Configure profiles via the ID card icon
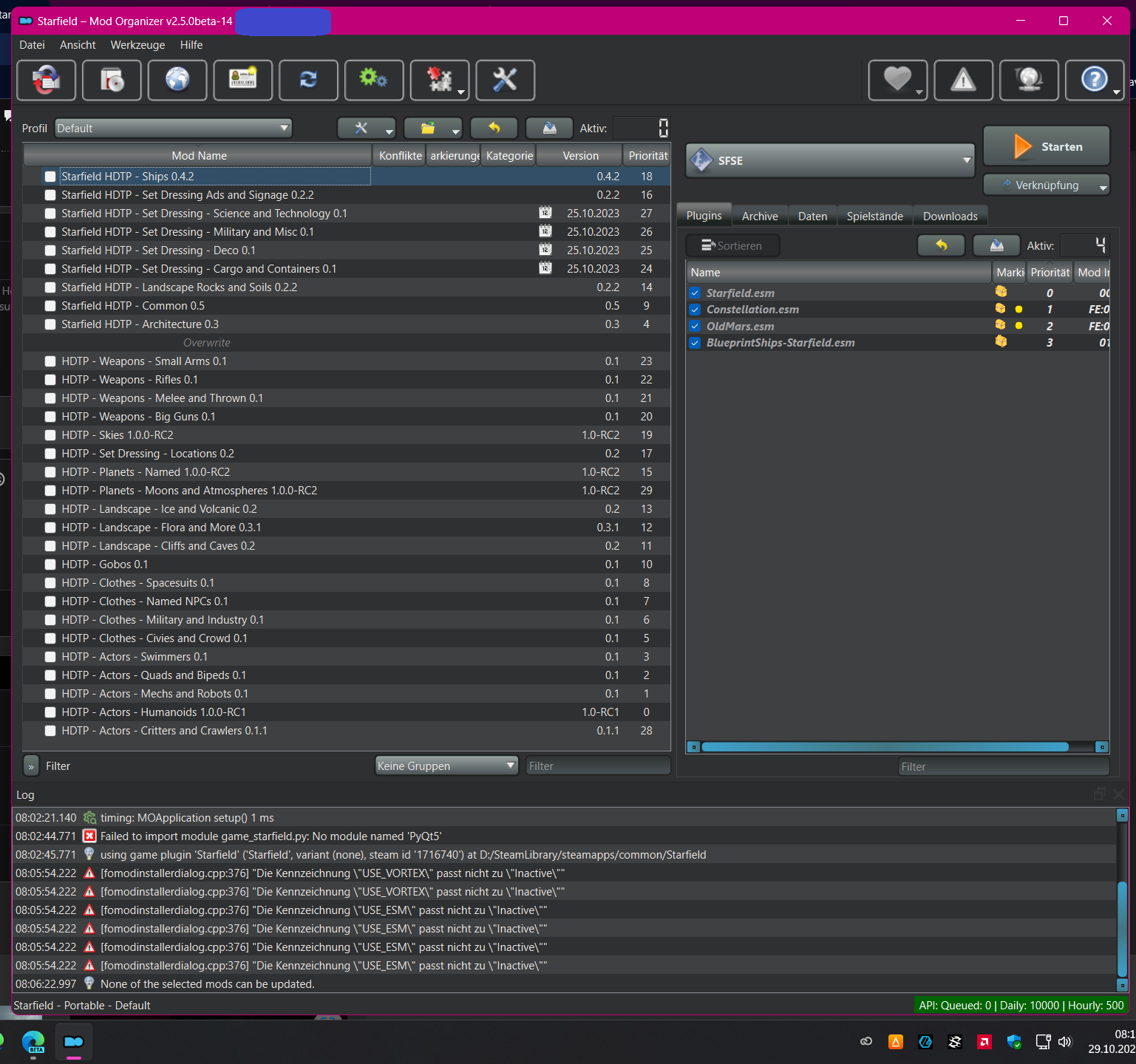 point(243,81)
